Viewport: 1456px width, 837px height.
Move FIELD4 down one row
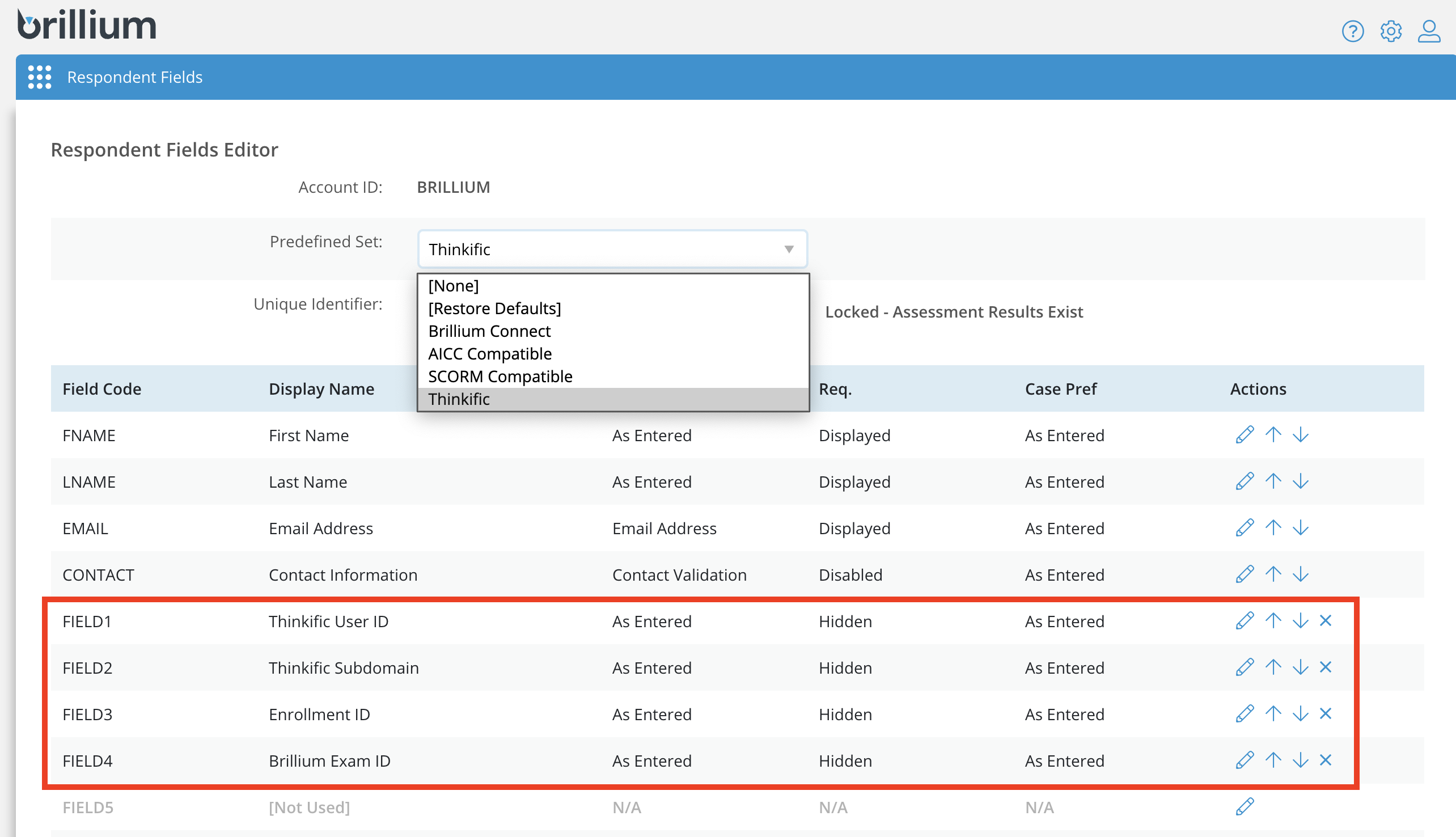click(x=1300, y=760)
